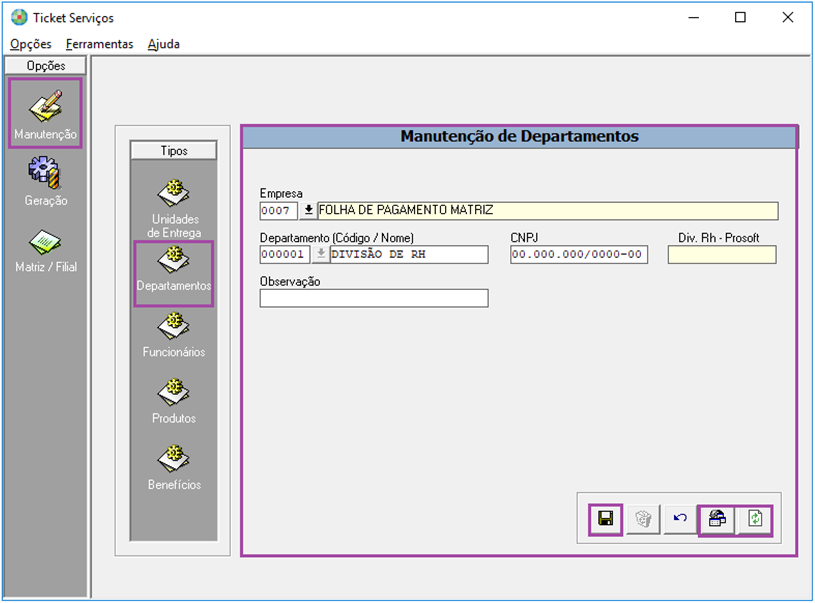This screenshot has height=603, width=815.
Task: Click the department name field DIVISÃO DE RH
Action: (x=409, y=254)
